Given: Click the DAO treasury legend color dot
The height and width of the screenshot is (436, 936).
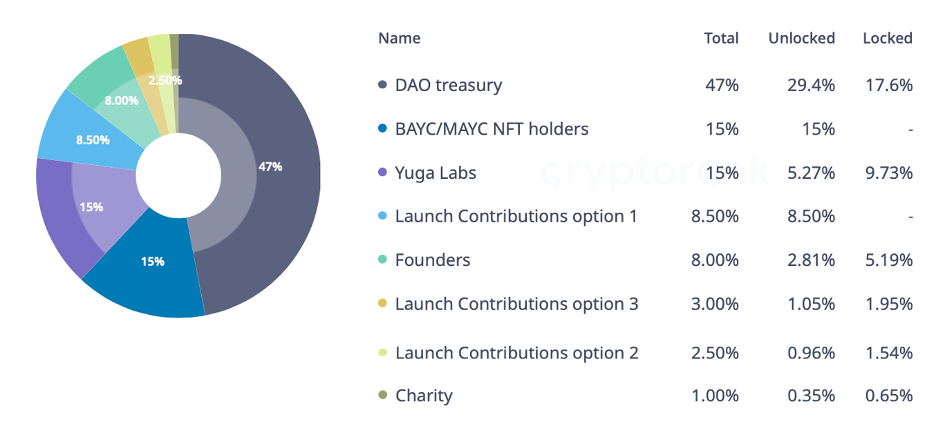Looking at the screenshot, I should [382, 86].
